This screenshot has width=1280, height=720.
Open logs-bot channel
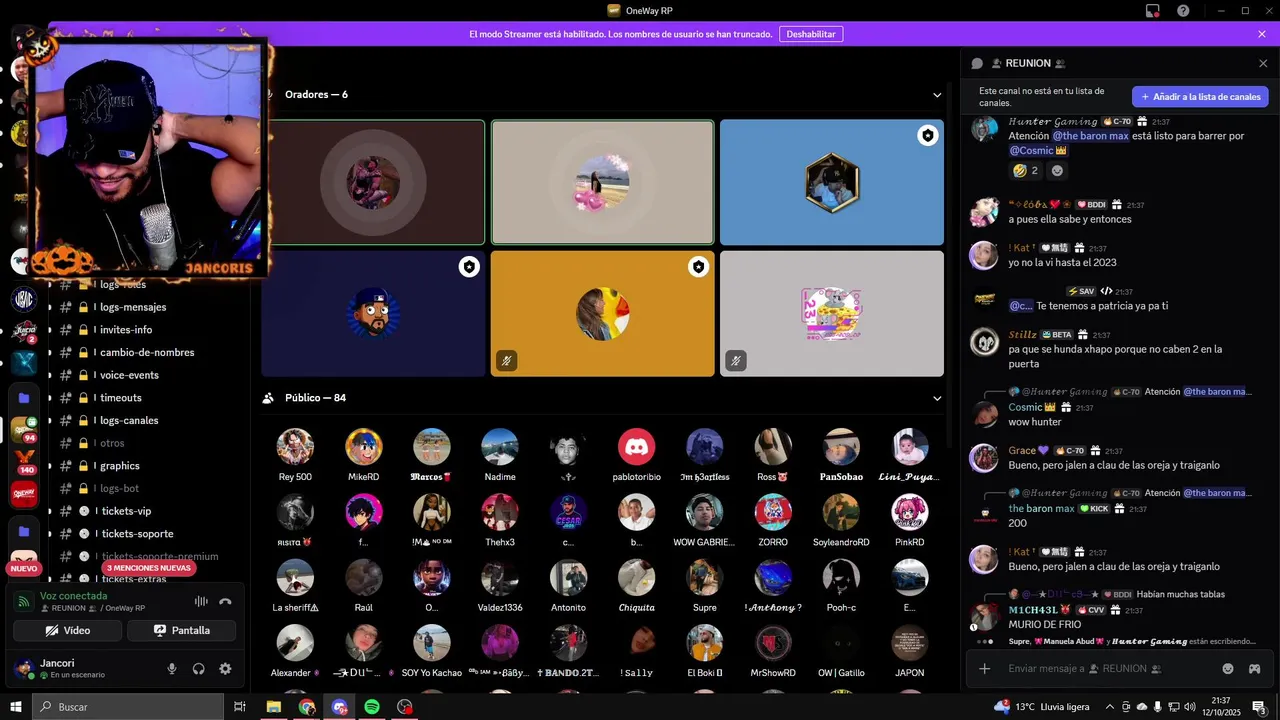click(119, 488)
